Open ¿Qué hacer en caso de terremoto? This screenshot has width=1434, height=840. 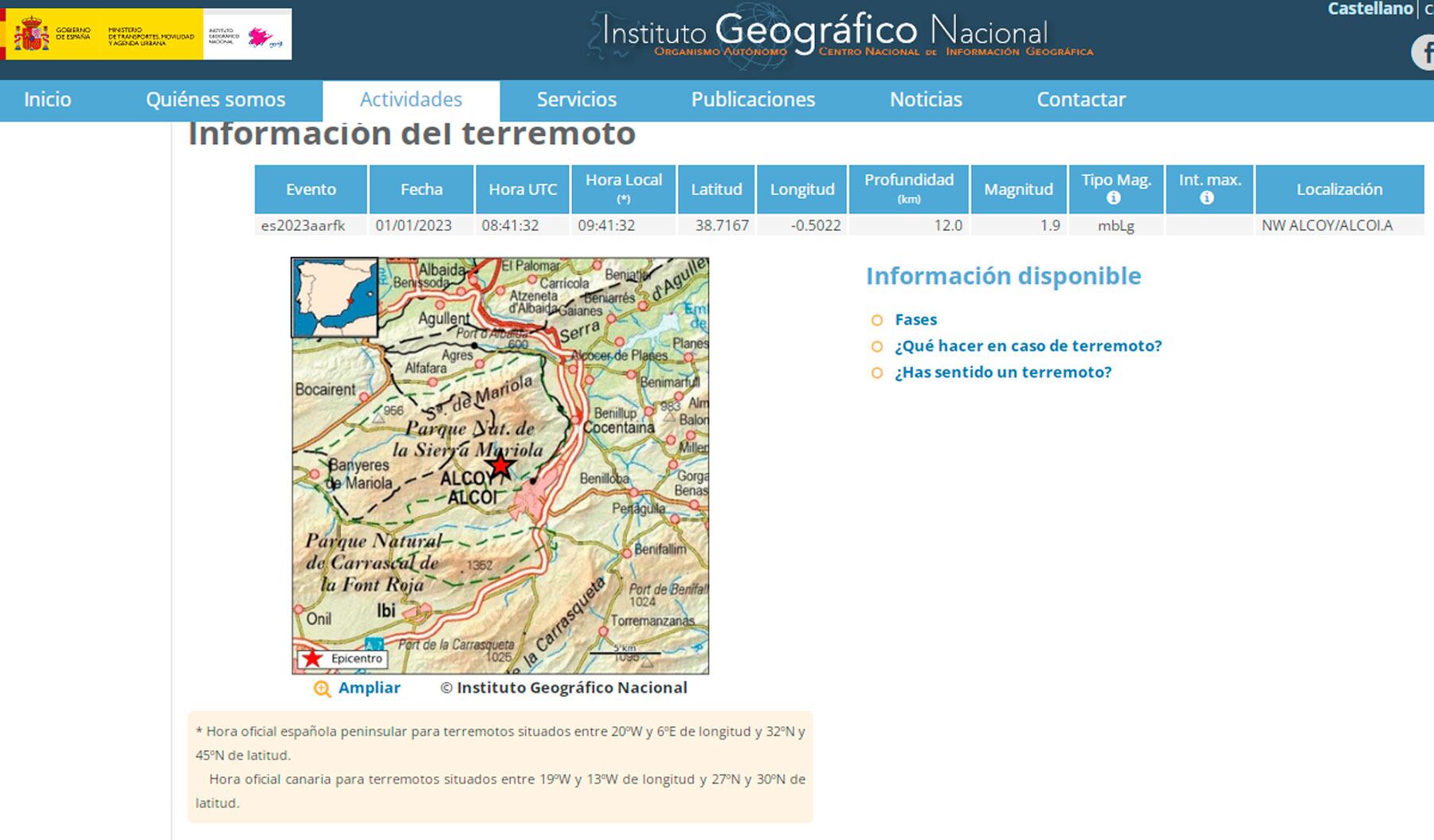(x=1027, y=346)
